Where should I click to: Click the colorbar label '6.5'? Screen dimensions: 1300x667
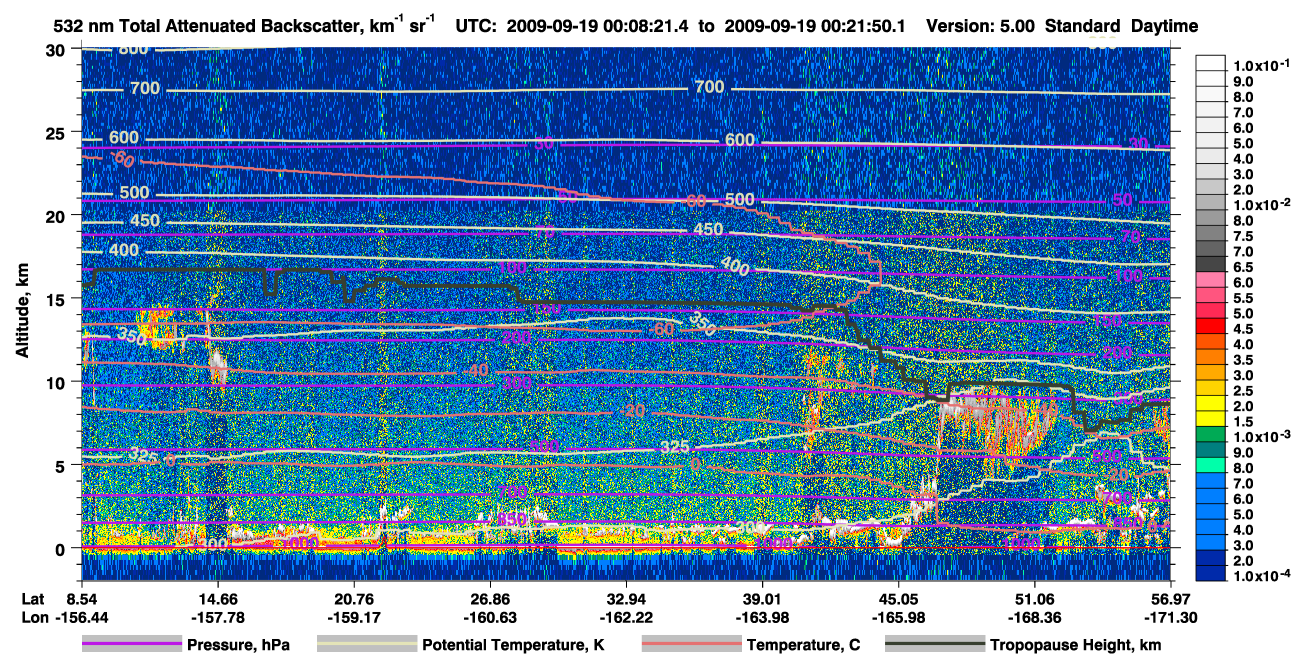(1245, 268)
